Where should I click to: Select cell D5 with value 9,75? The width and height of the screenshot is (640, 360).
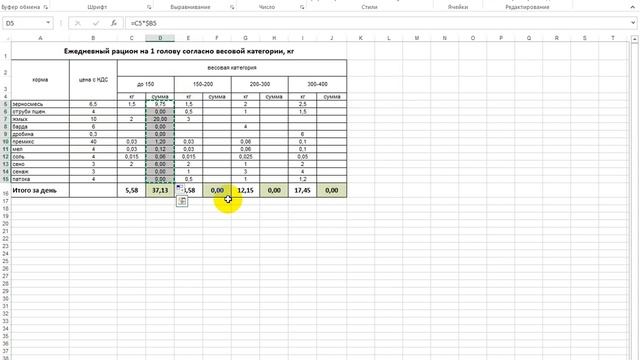[x=160, y=104]
